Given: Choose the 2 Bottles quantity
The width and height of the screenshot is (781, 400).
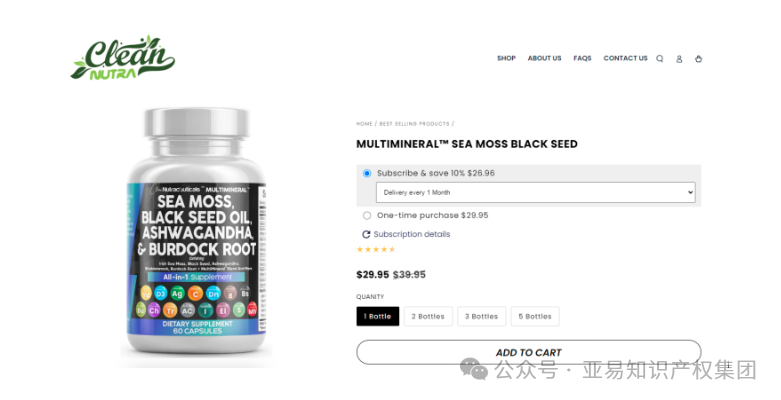Looking at the screenshot, I should coord(428,316).
